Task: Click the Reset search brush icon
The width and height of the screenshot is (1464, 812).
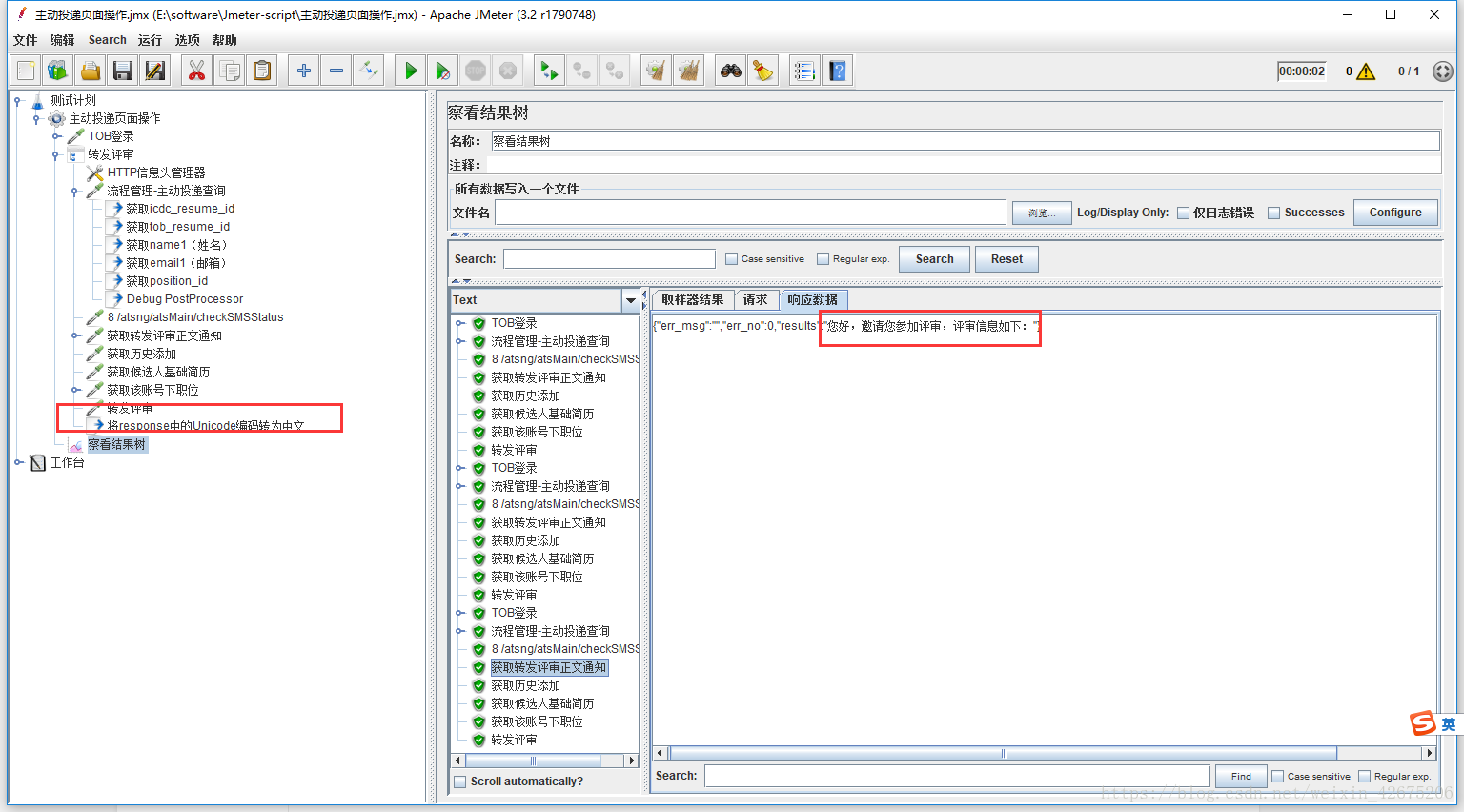Action: click(x=763, y=71)
